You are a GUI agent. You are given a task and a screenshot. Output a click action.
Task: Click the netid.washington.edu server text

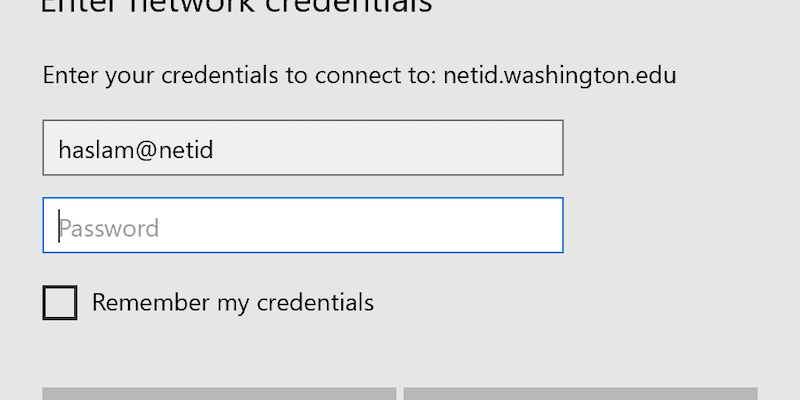tap(560, 76)
